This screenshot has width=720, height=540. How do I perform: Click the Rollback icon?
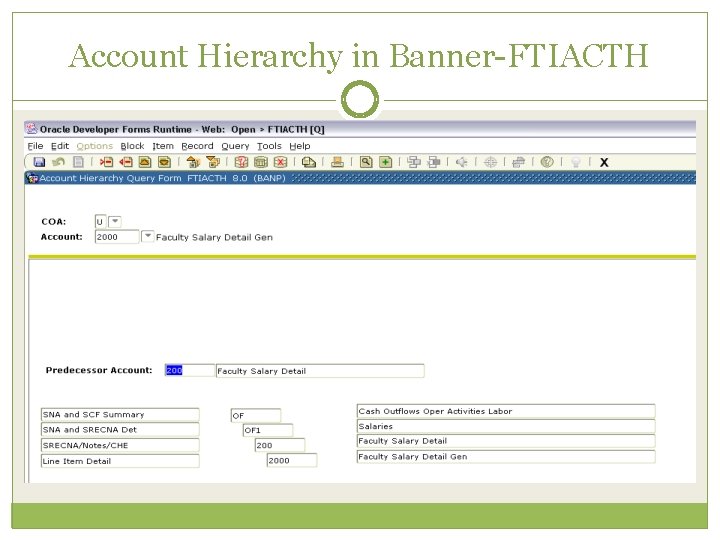coord(58,162)
